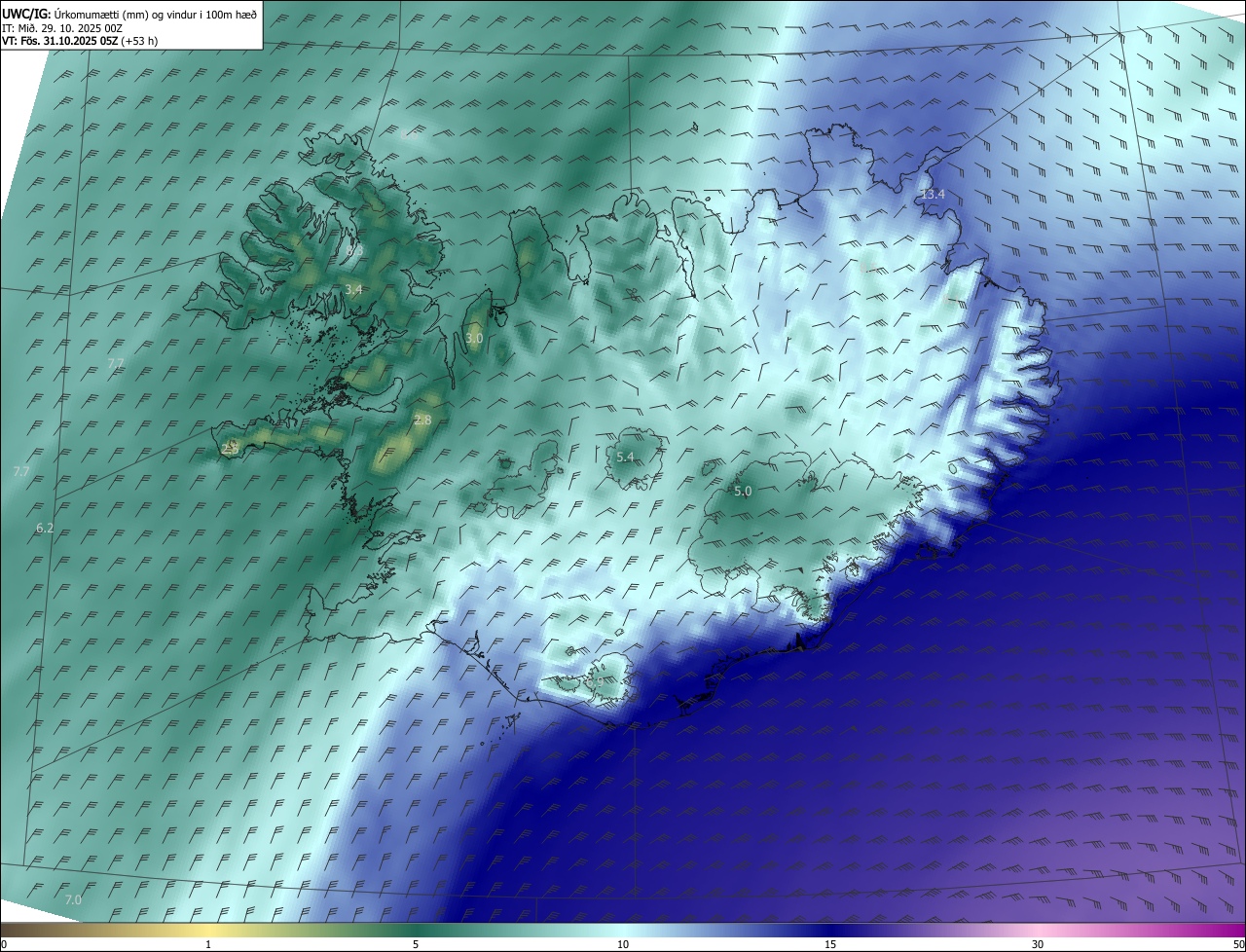The height and width of the screenshot is (952, 1246).
Task: Click the initial time line 'IT: Mið. 29. 10. 2025 00Z'
Action: pyautogui.click(x=61, y=28)
